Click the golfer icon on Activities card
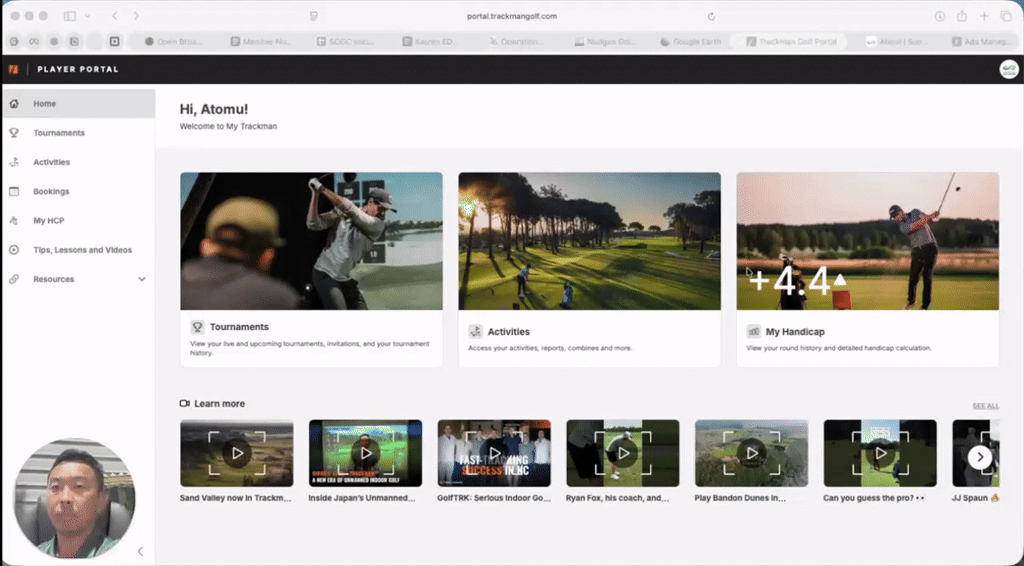The image size is (1024, 566). pyautogui.click(x=475, y=332)
